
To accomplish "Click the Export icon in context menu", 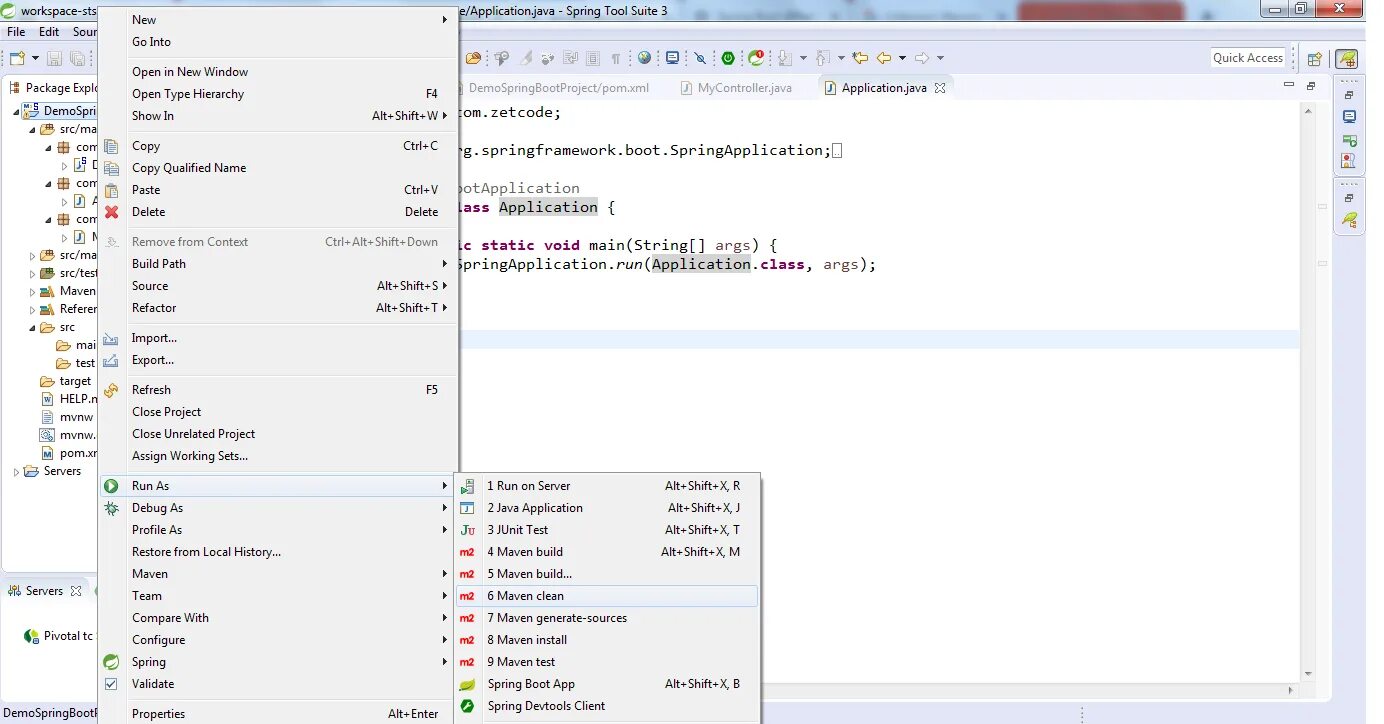I will pos(111,360).
